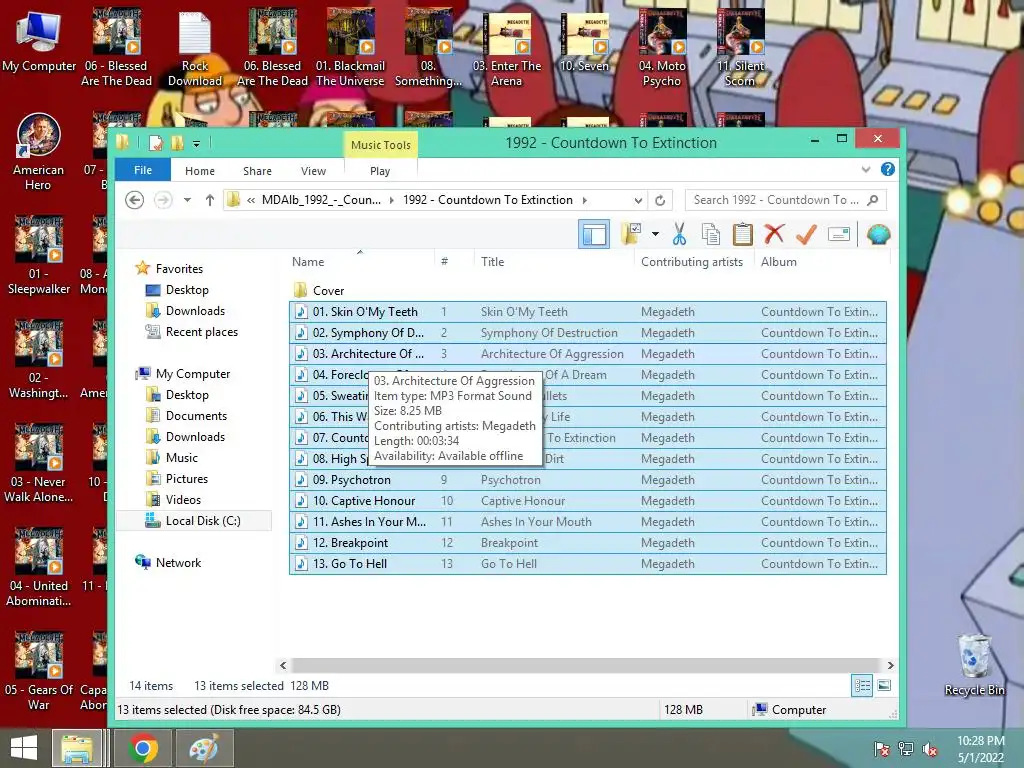Switch to large icons view in status bar
Viewport: 1024px width, 768px height.
tap(884, 686)
